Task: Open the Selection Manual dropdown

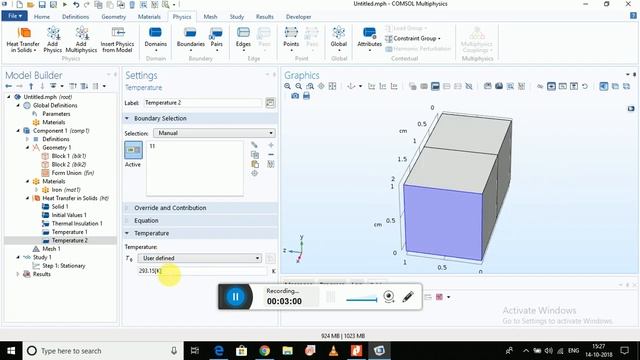Action: (214, 133)
